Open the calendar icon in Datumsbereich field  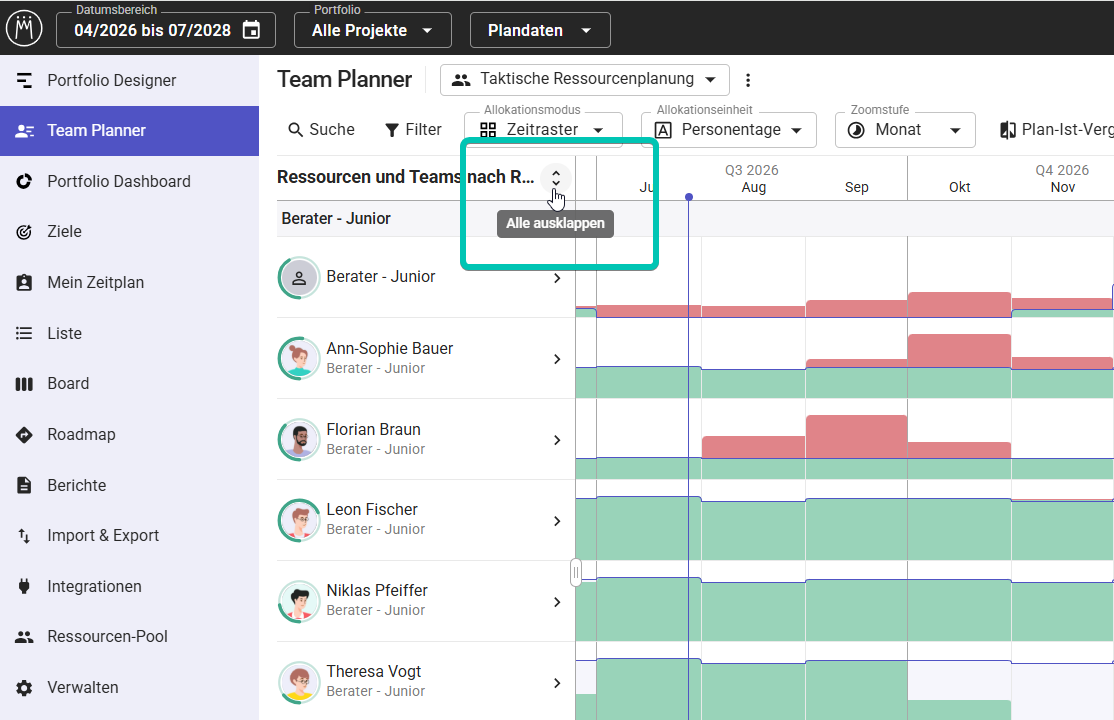tap(252, 30)
